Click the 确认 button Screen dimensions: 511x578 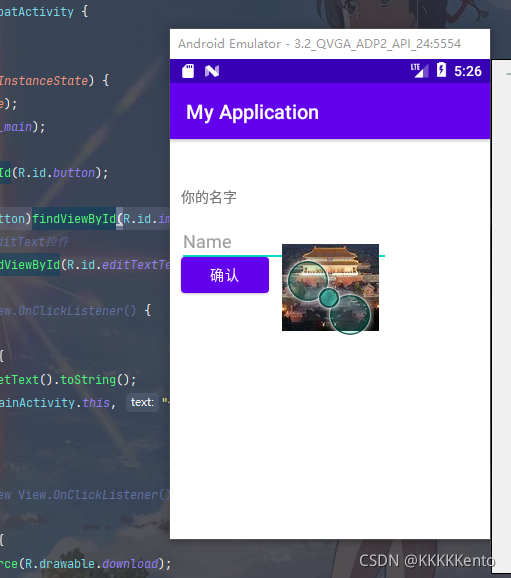coord(225,275)
